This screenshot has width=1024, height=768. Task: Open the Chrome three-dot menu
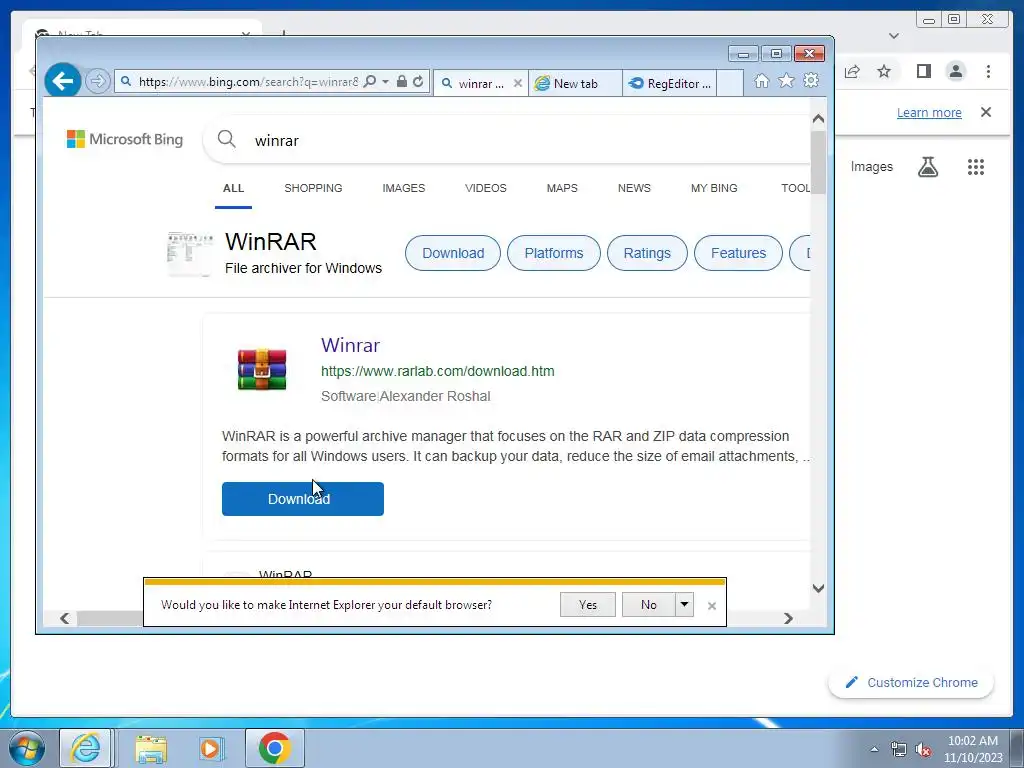(x=988, y=71)
